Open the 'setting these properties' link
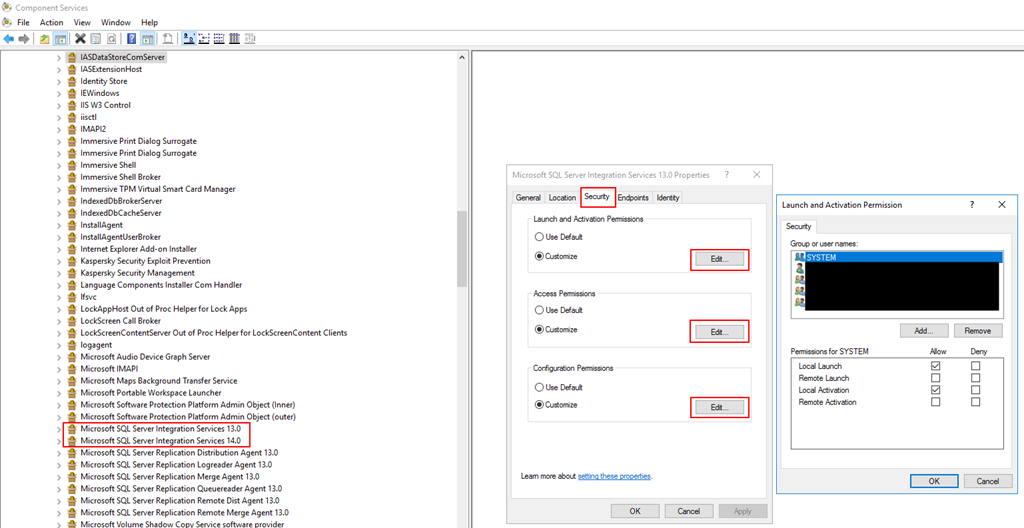 [614, 476]
